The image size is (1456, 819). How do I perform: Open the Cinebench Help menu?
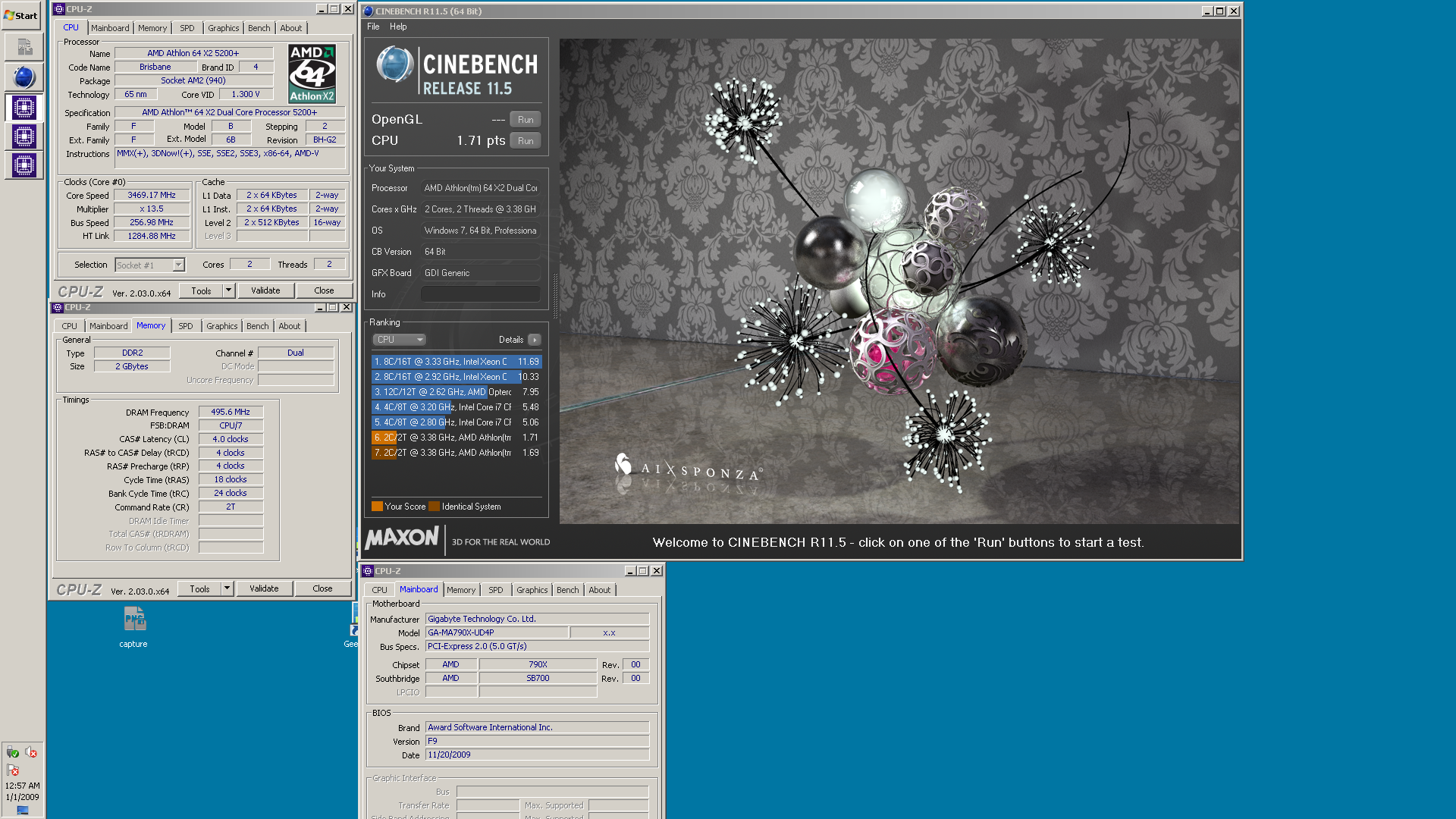(398, 27)
